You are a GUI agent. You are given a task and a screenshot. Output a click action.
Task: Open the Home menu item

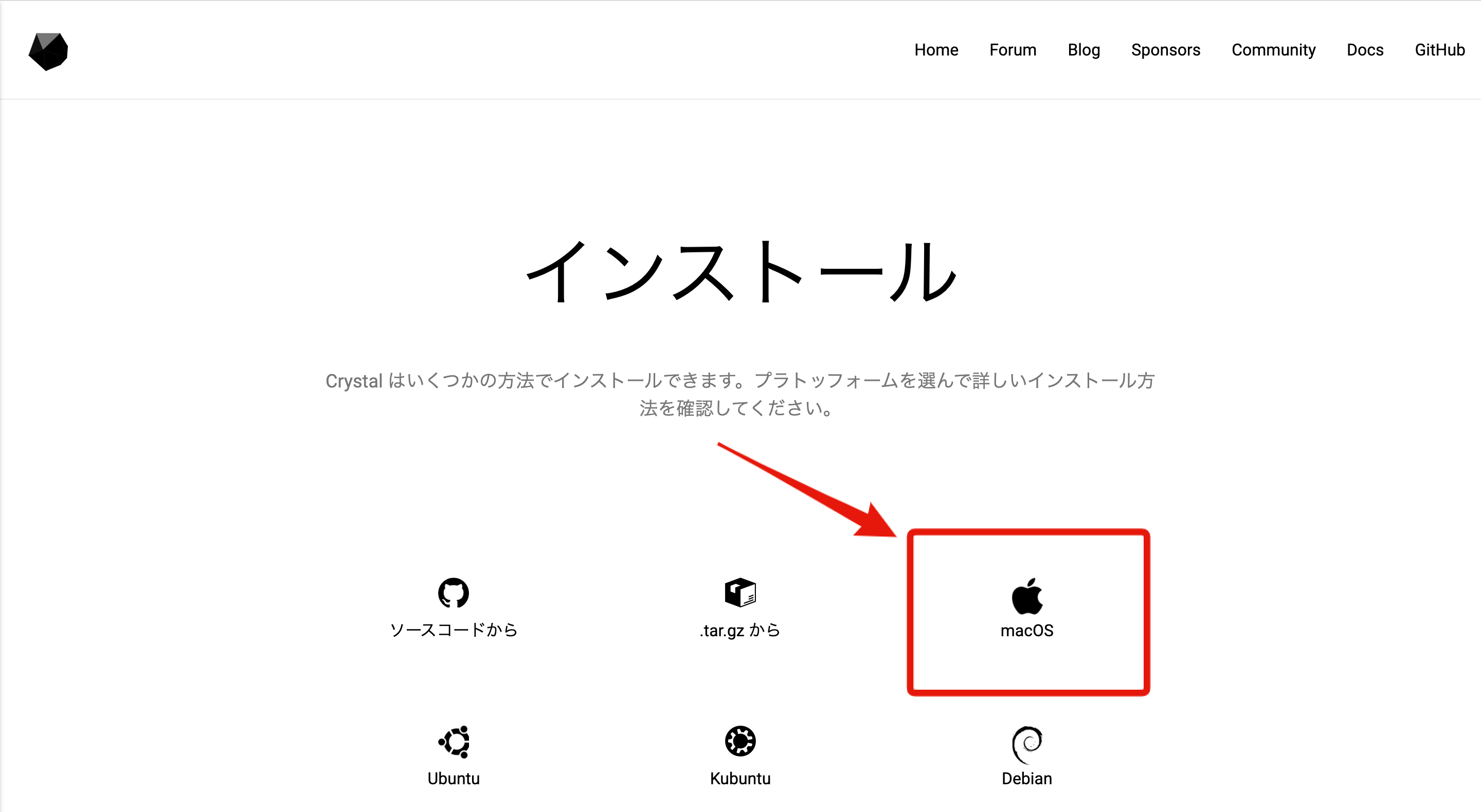tap(936, 50)
